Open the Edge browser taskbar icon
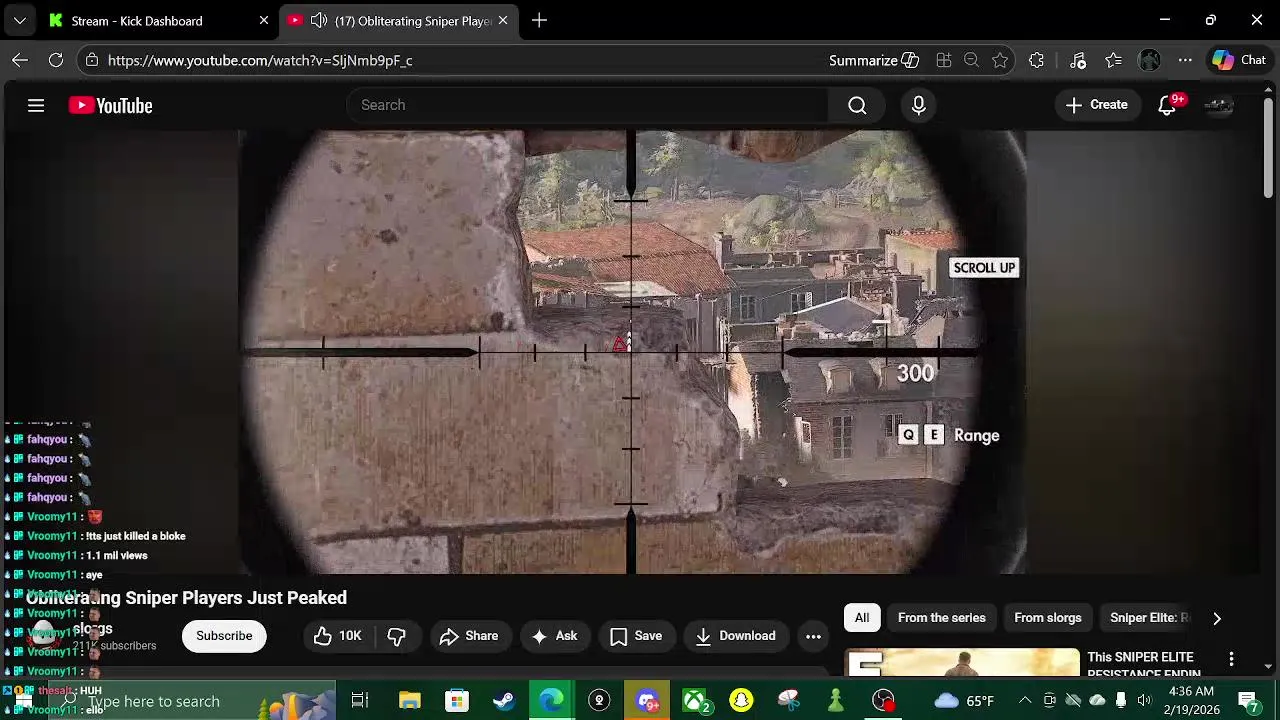Image resolution: width=1280 pixels, height=720 pixels. tap(551, 701)
